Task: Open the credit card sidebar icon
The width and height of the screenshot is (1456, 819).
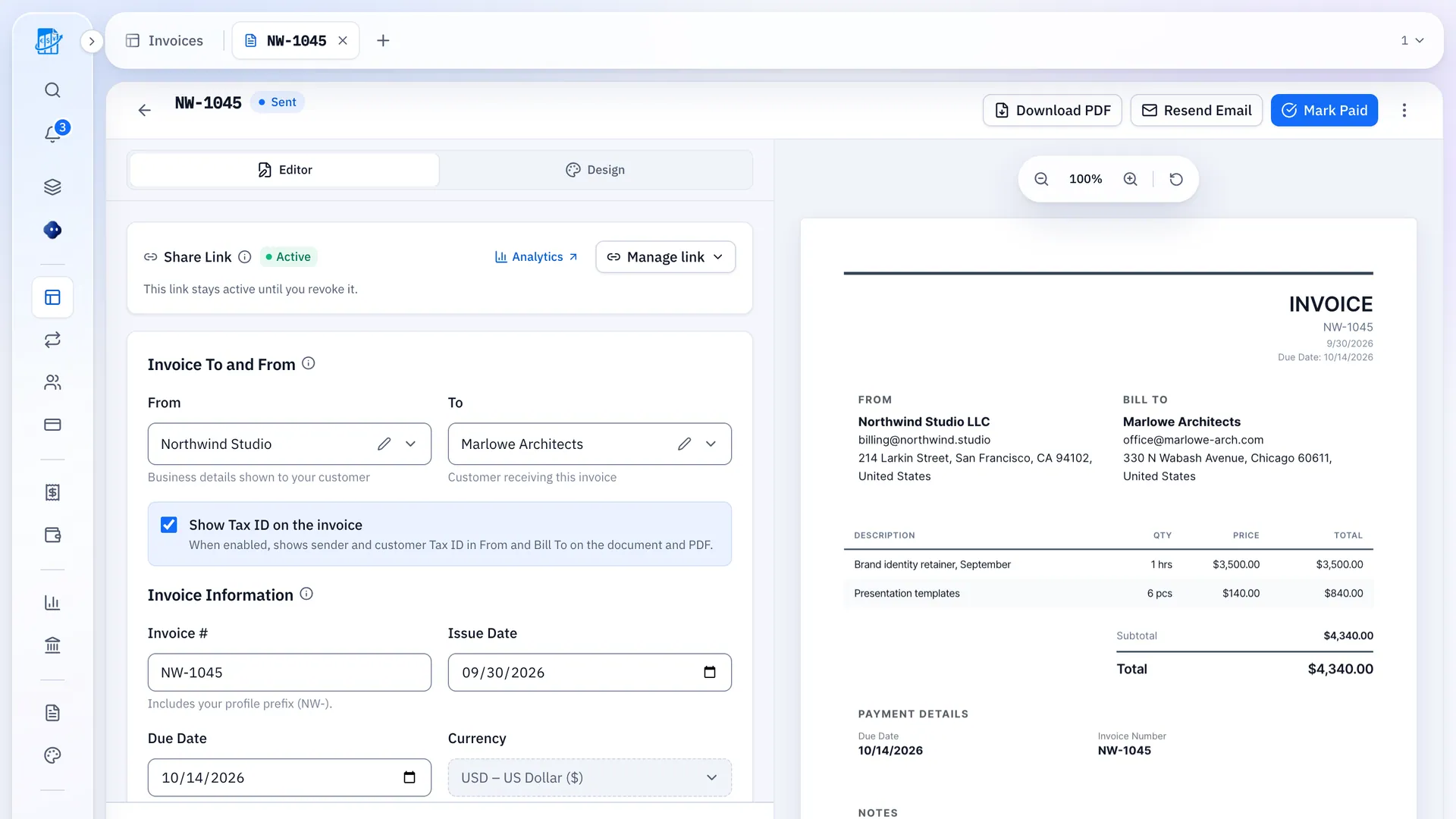Action: (x=52, y=425)
